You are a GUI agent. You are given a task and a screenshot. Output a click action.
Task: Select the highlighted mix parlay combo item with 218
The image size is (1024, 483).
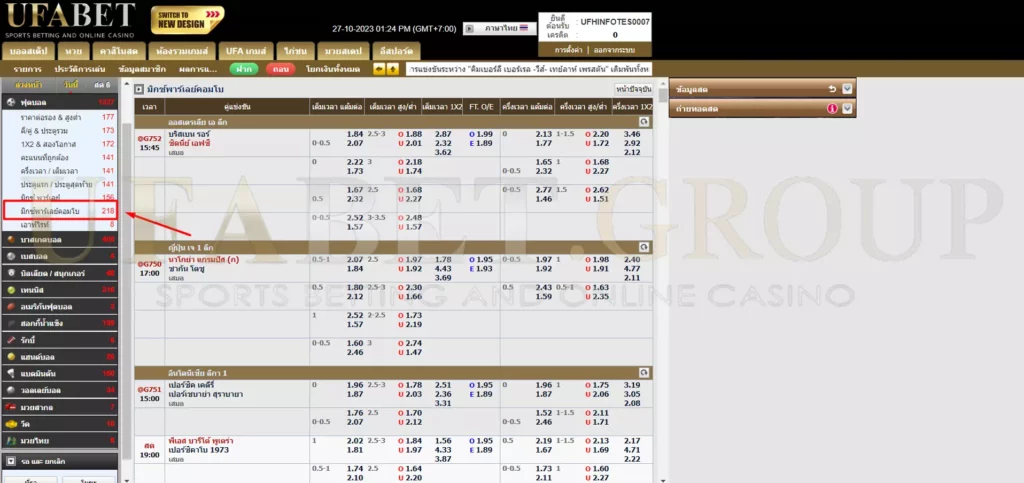60,212
